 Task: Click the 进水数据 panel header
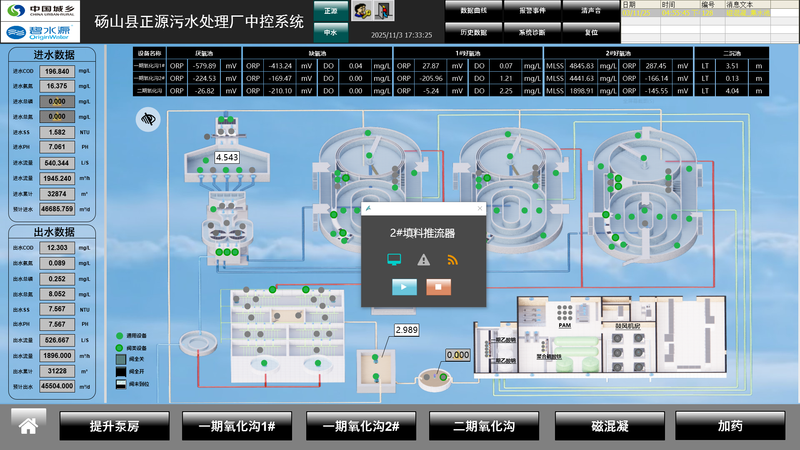[54, 55]
